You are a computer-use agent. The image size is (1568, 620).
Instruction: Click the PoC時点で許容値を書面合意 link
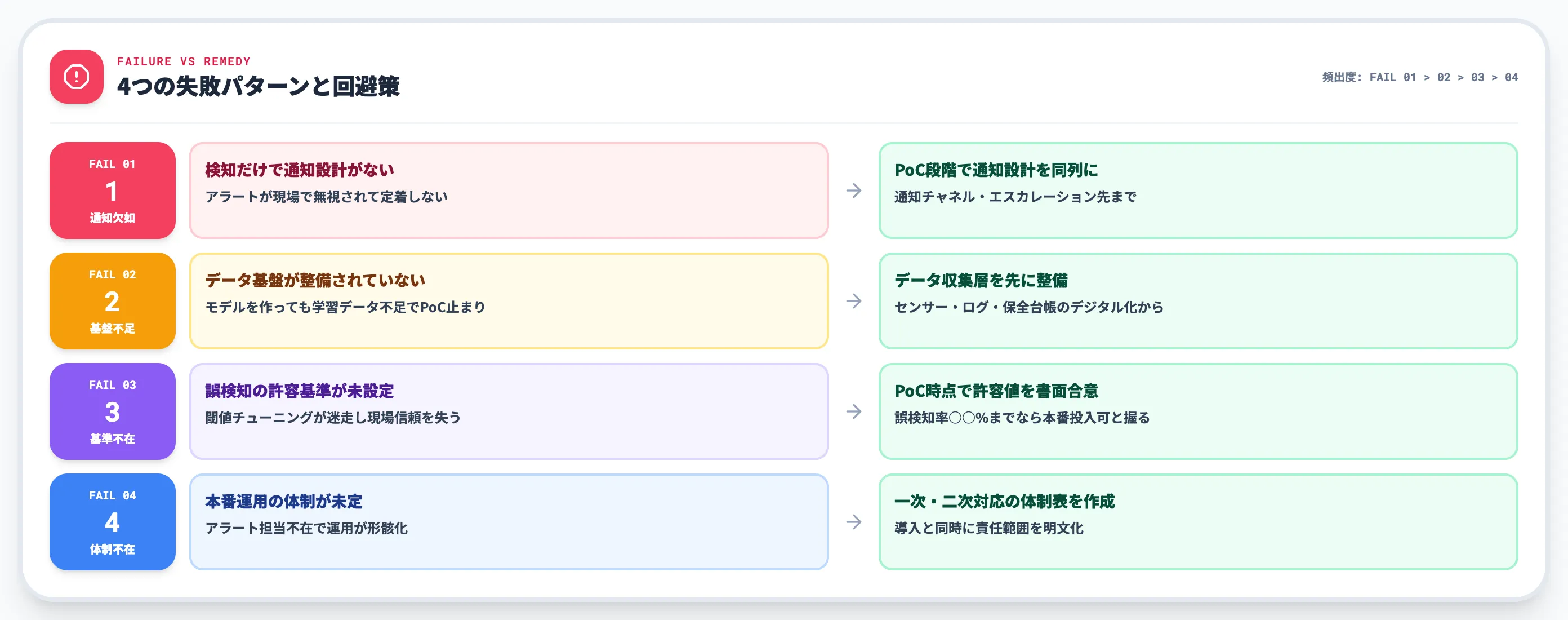(996, 392)
